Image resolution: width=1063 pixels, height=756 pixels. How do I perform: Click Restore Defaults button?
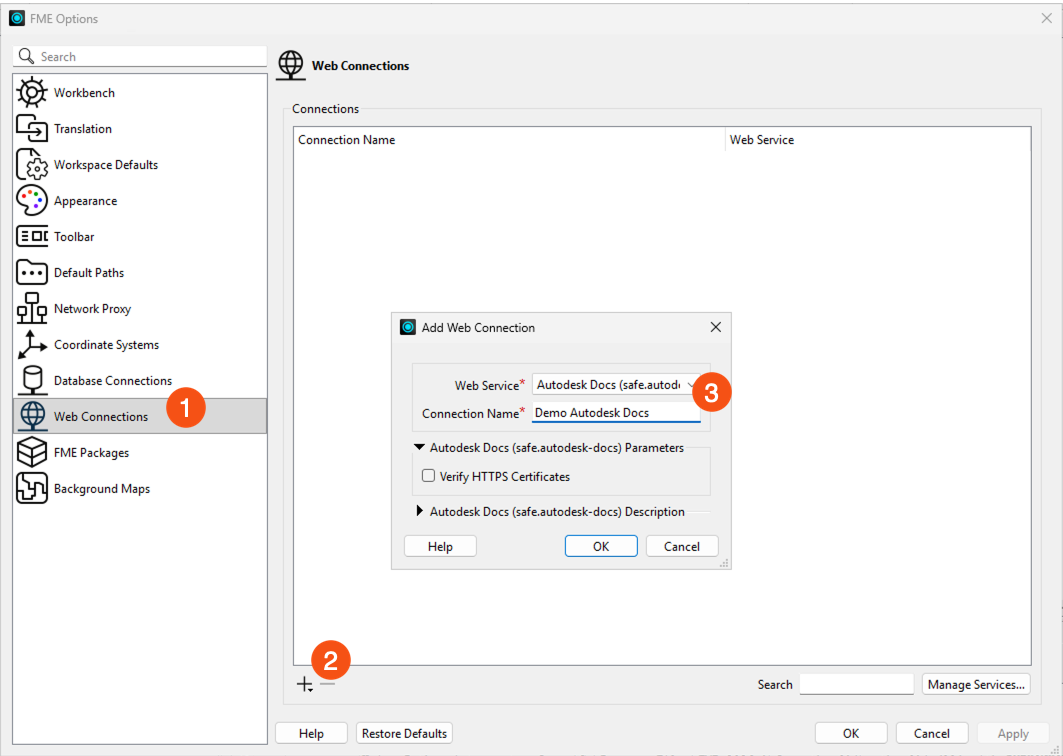tap(404, 733)
